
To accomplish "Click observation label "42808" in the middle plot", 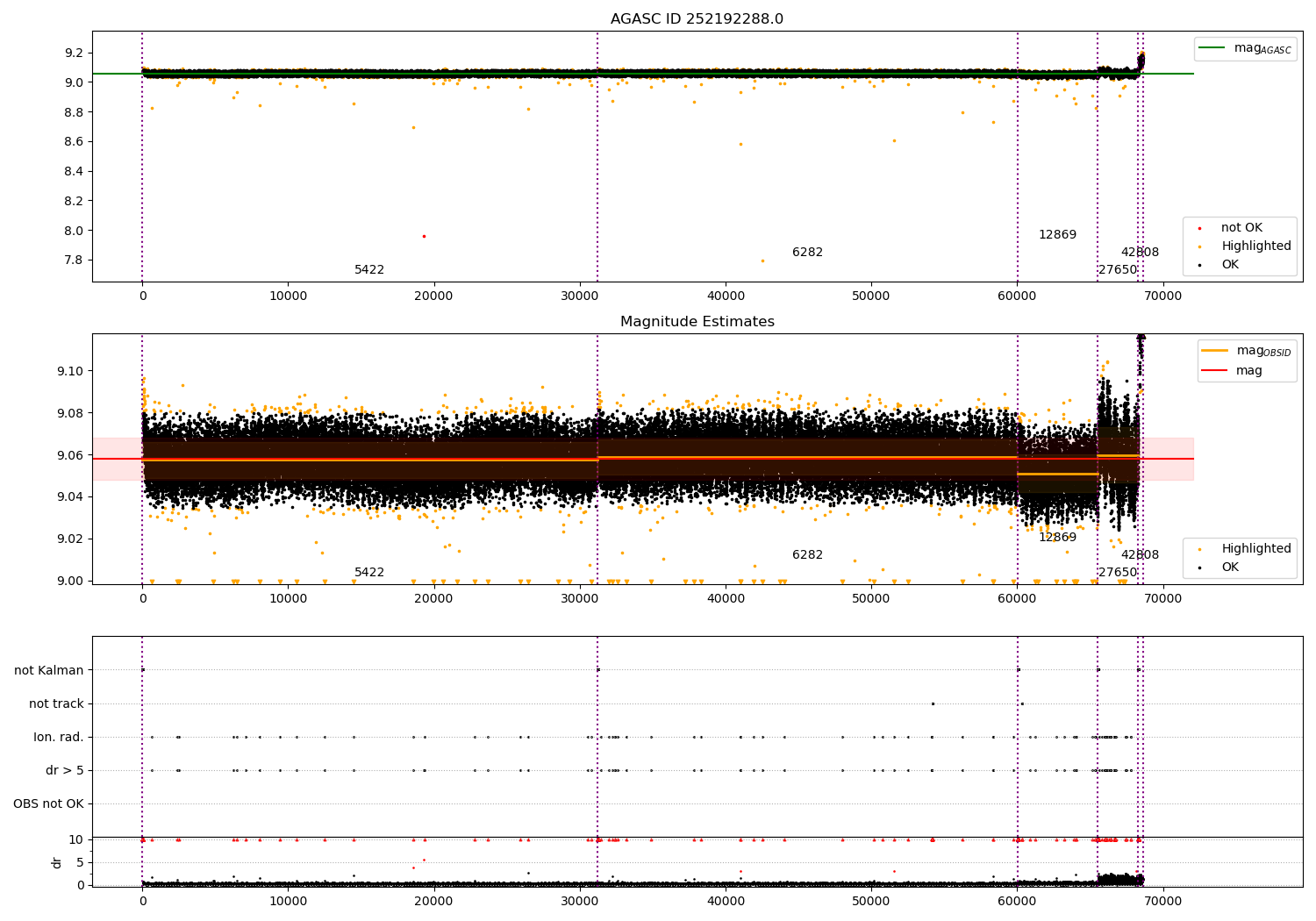I will [x=1140, y=555].
